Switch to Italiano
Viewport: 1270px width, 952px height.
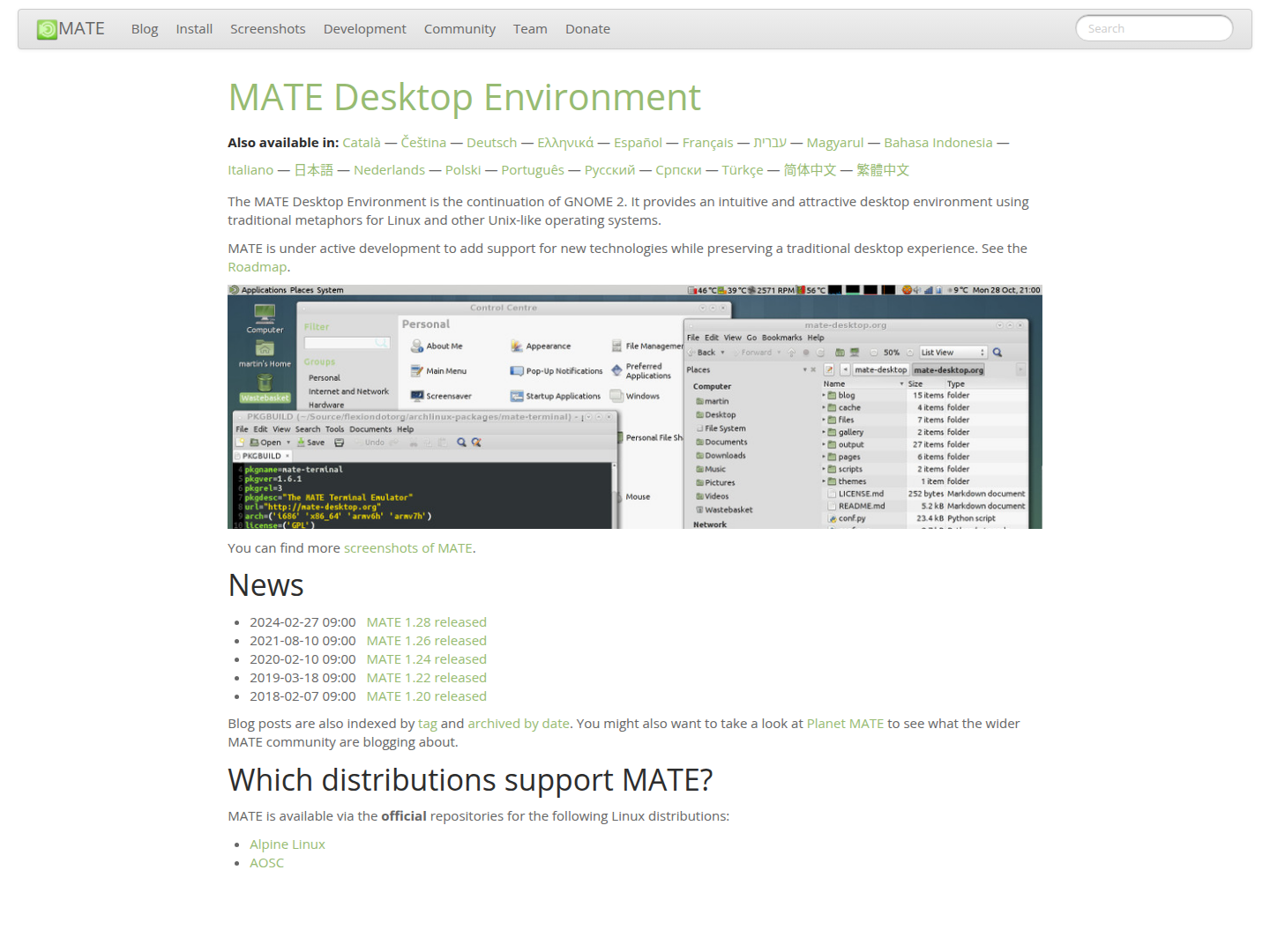250,170
